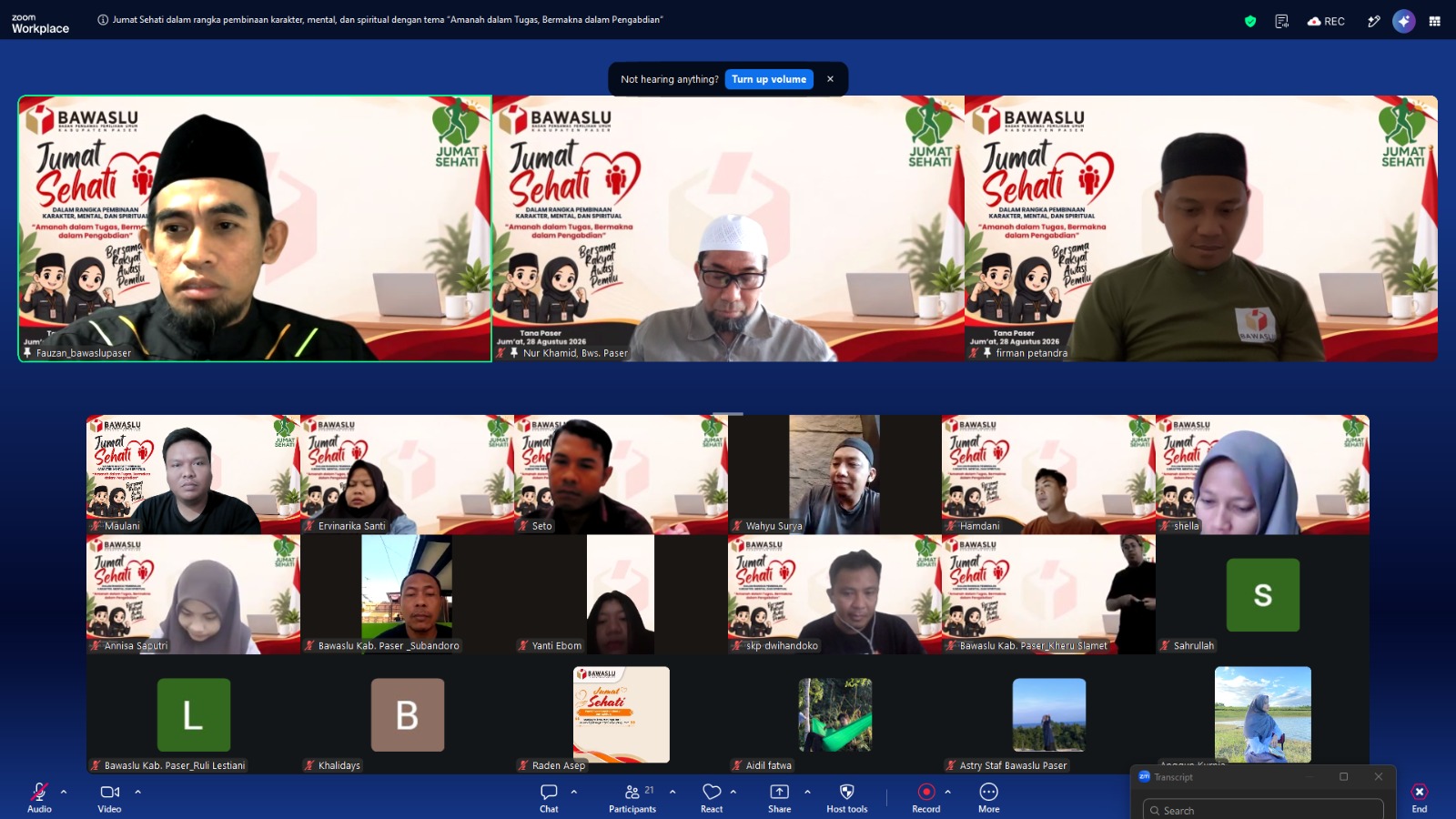Select Fauzan_bawaslupaser's video tile

(x=255, y=228)
